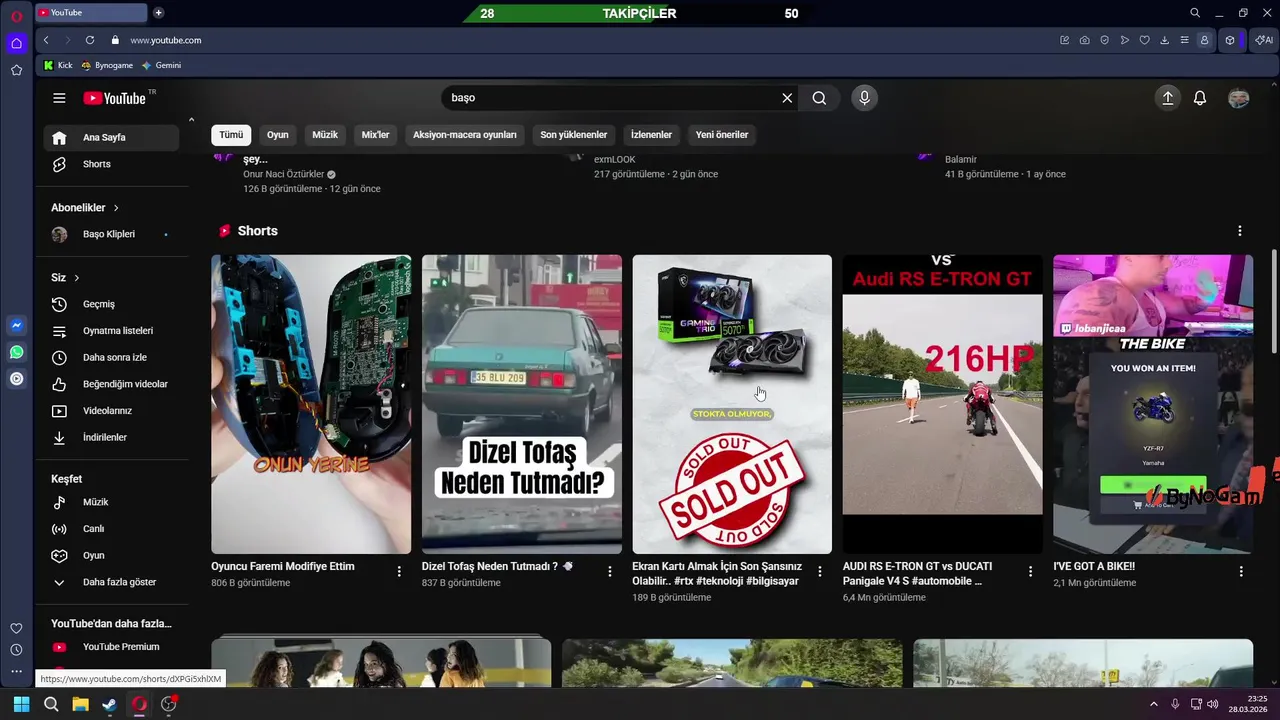The image size is (1280, 720).
Task: Open the Gemini bookmark
Action: pos(161,65)
